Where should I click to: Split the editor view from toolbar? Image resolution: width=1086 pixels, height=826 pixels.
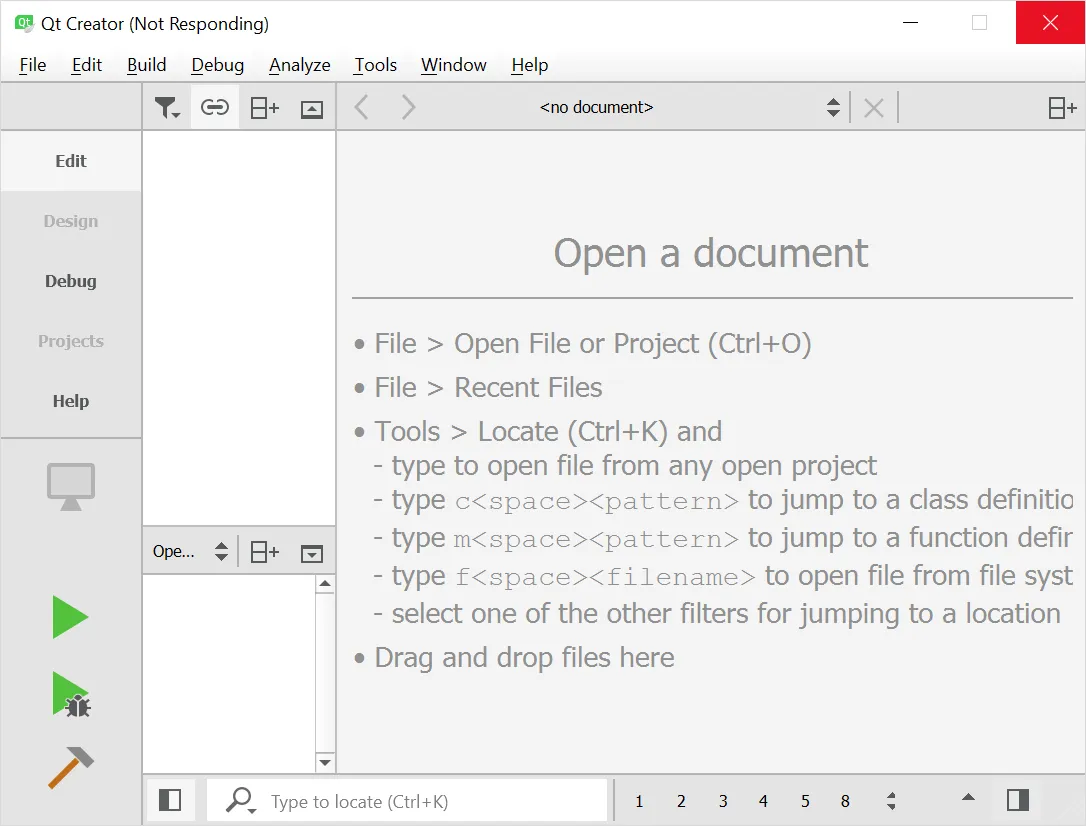(1062, 108)
